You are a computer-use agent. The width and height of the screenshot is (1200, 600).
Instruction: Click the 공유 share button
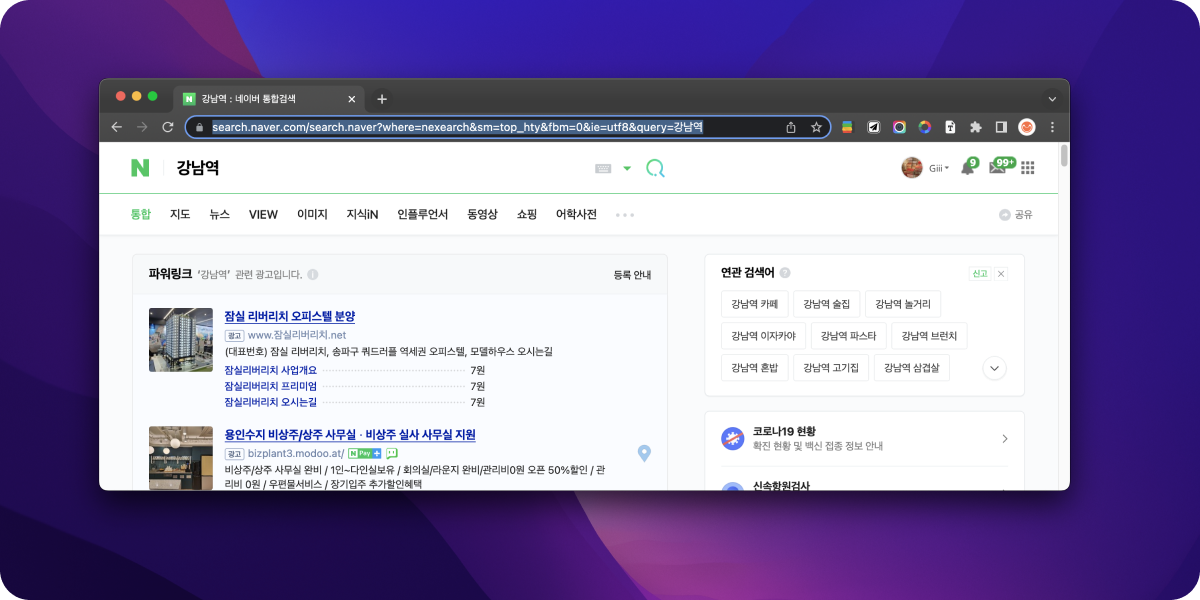1016,215
